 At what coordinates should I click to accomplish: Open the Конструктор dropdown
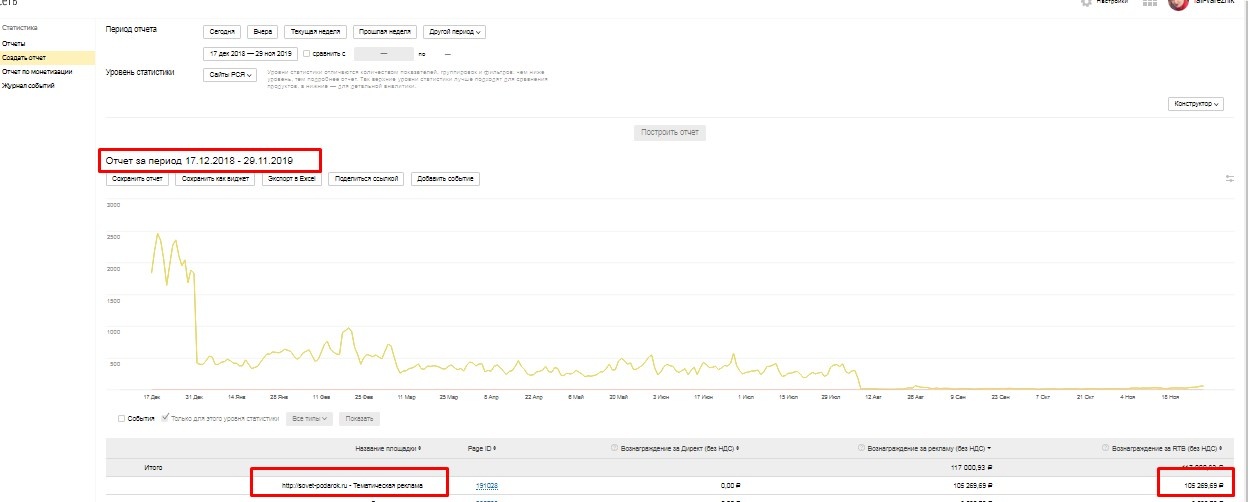point(1196,103)
